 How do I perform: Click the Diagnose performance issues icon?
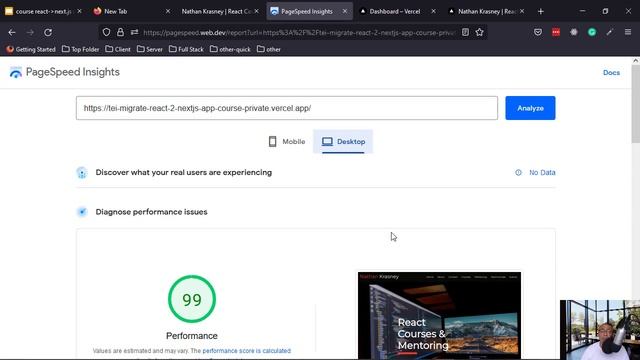pyautogui.click(x=82, y=212)
